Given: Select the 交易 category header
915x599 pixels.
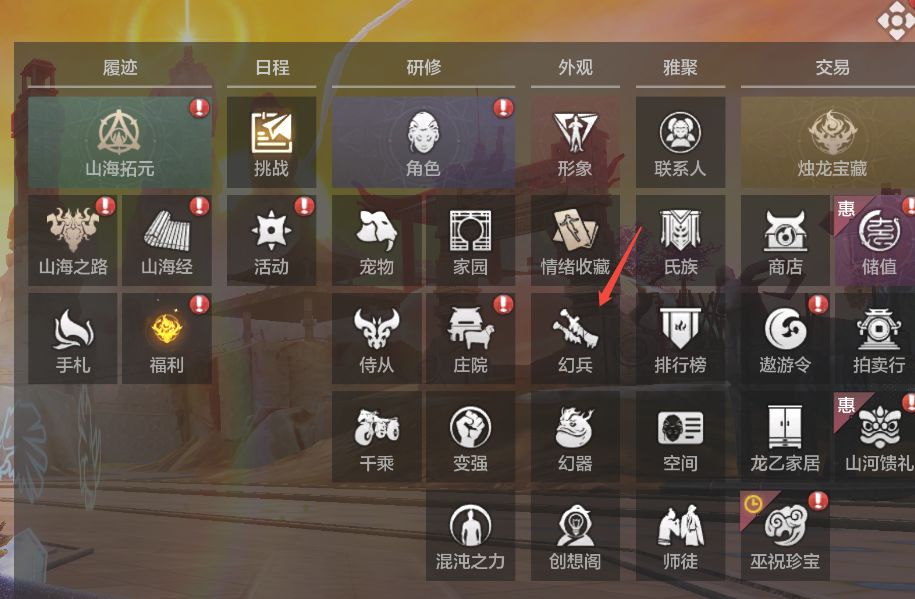Looking at the screenshot, I should (x=832, y=68).
